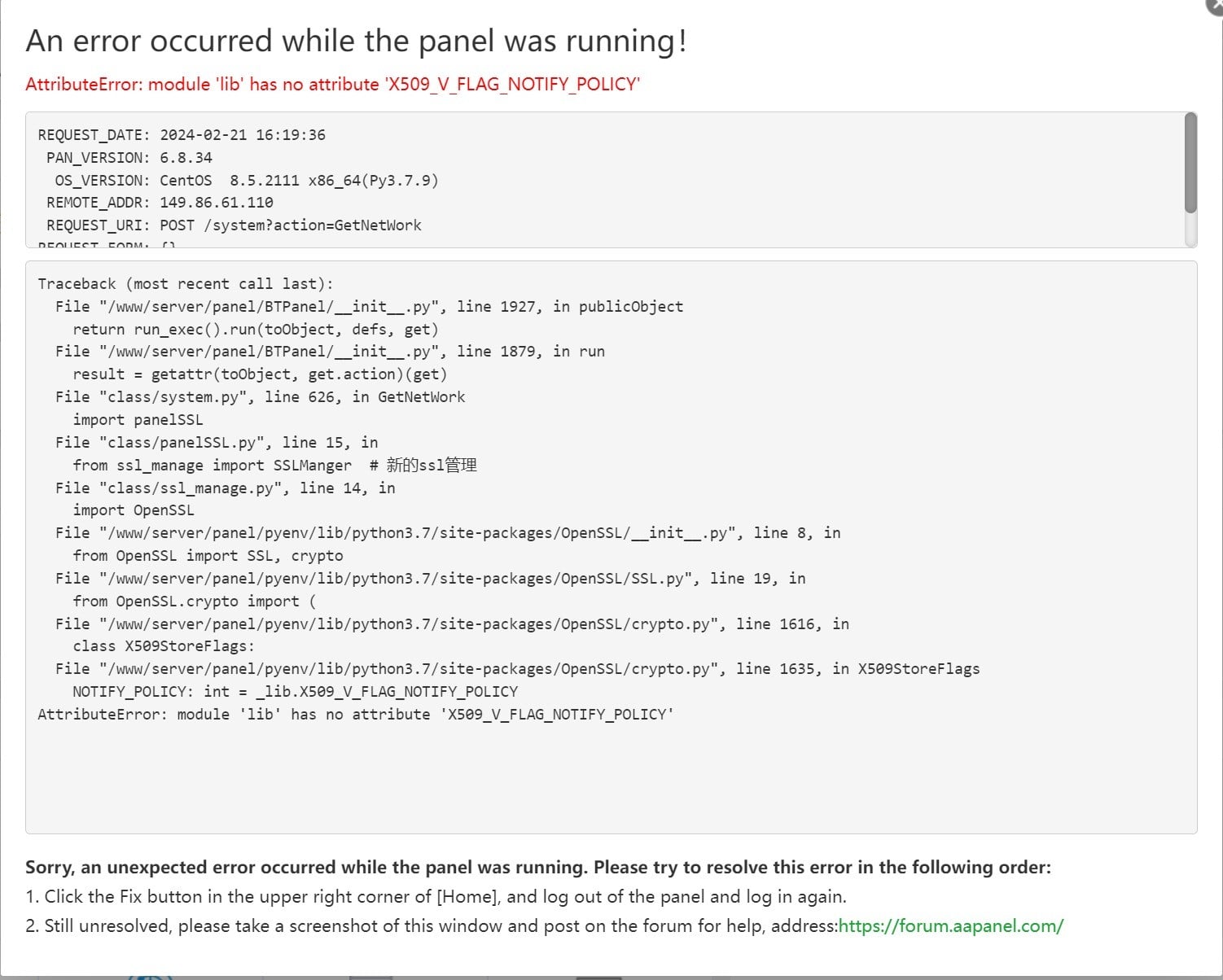Click the "Click the Fix button" instruction step
This screenshot has width=1223, height=980.
pyautogui.click(x=436, y=897)
